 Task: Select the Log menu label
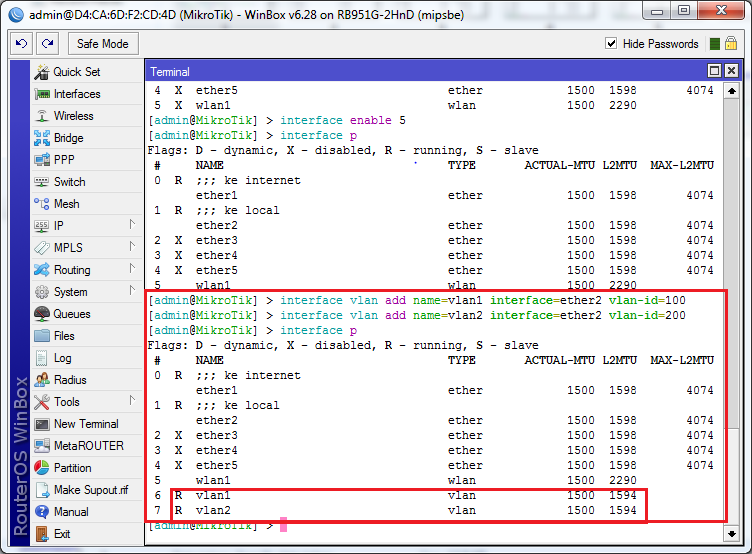(x=62, y=358)
